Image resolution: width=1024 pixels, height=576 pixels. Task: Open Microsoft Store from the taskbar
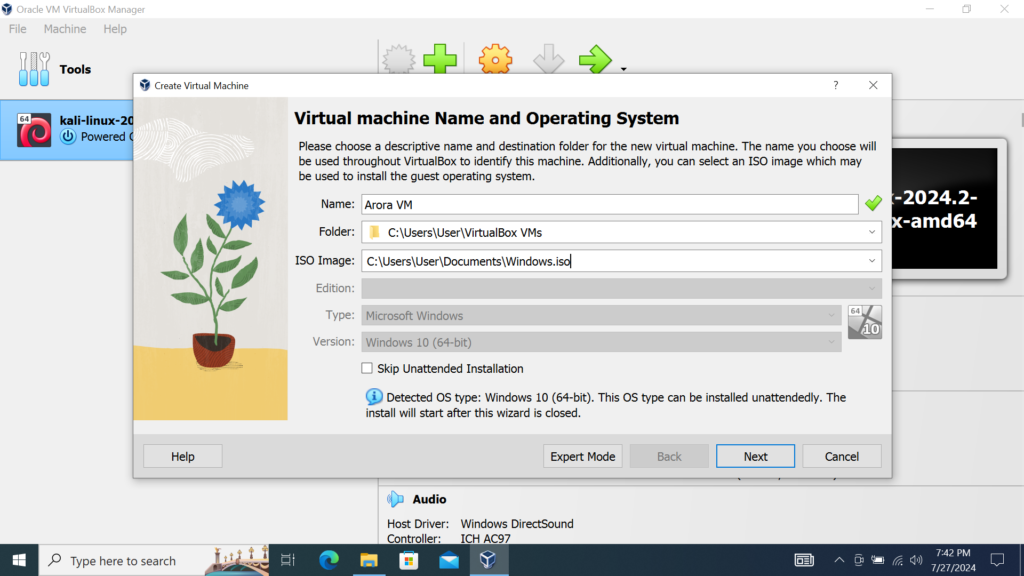click(409, 560)
